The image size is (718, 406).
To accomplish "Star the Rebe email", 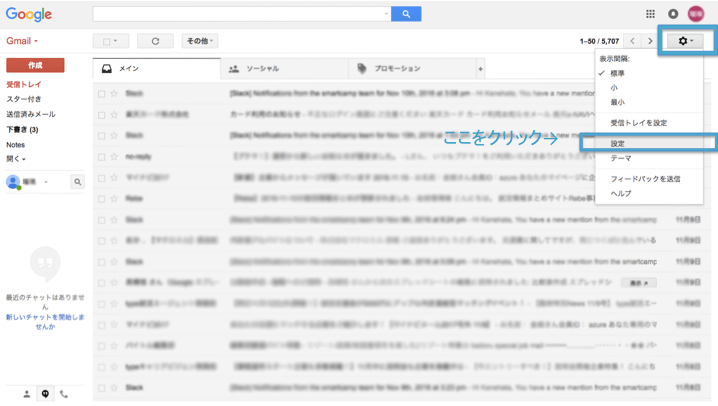I will tap(114, 198).
